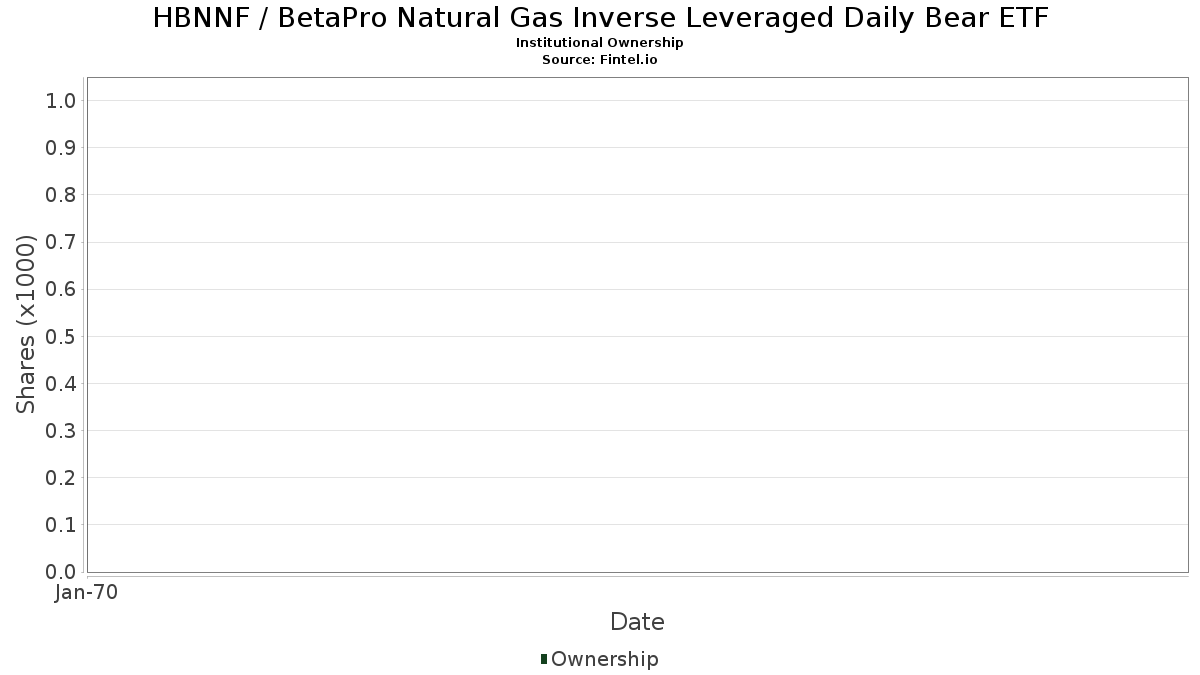Select the 0.6 y-axis tick label
The width and height of the screenshot is (1200, 675).
[x=61, y=289]
